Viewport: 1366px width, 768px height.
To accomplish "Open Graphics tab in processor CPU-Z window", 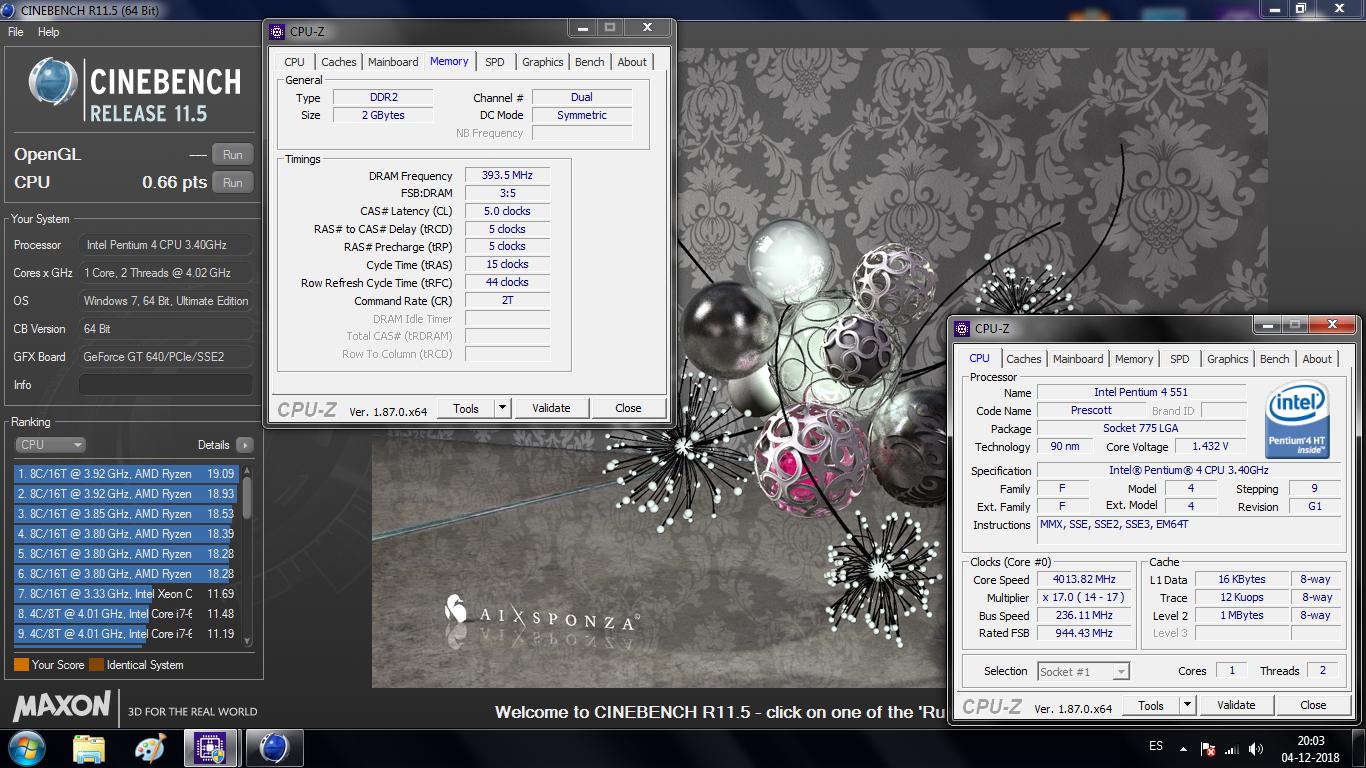I will (x=1228, y=359).
